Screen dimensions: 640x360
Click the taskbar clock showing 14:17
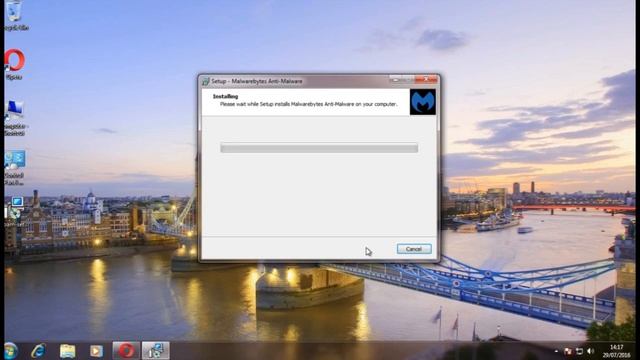pyautogui.click(x=617, y=351)
